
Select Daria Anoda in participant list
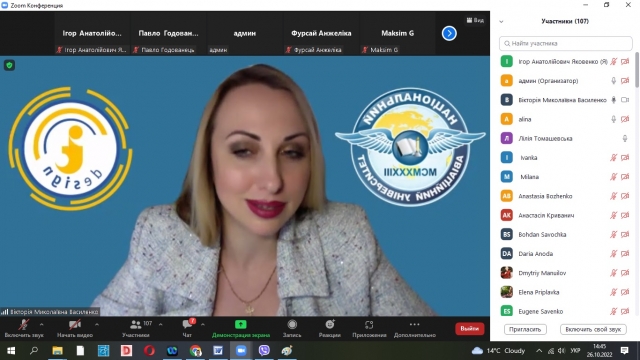point(565,253)
